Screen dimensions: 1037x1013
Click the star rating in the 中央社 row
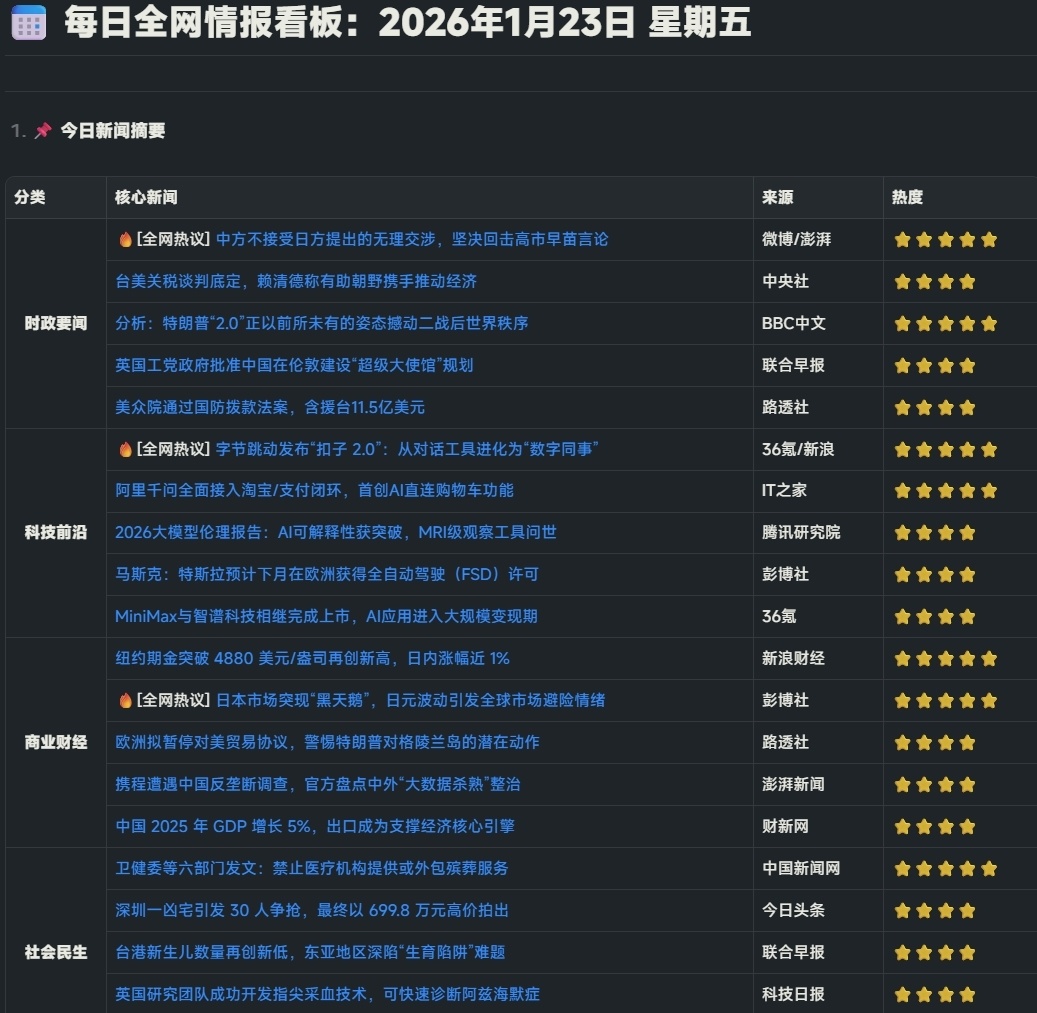pos(935,282)
